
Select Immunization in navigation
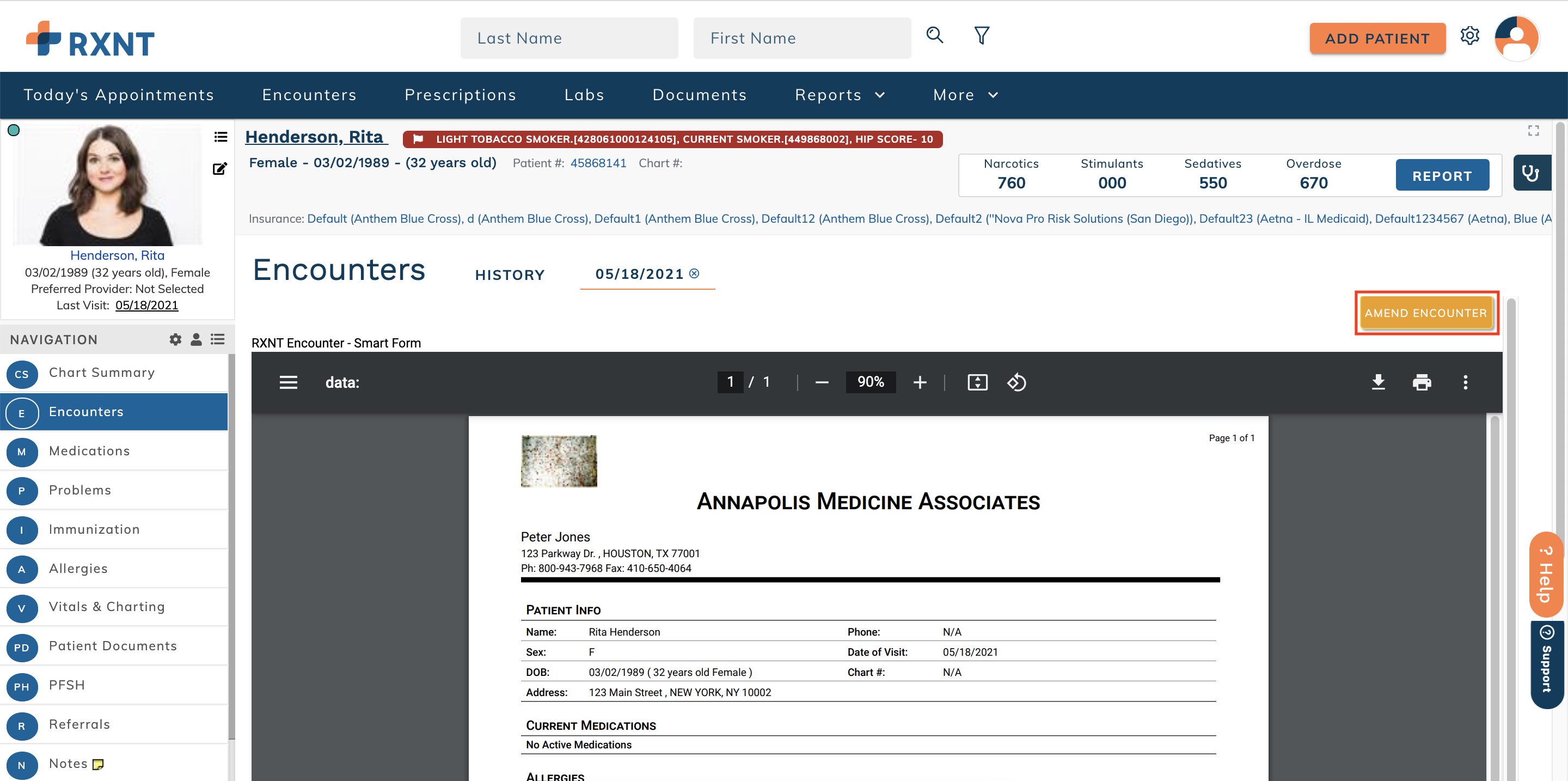click(114, 529)
